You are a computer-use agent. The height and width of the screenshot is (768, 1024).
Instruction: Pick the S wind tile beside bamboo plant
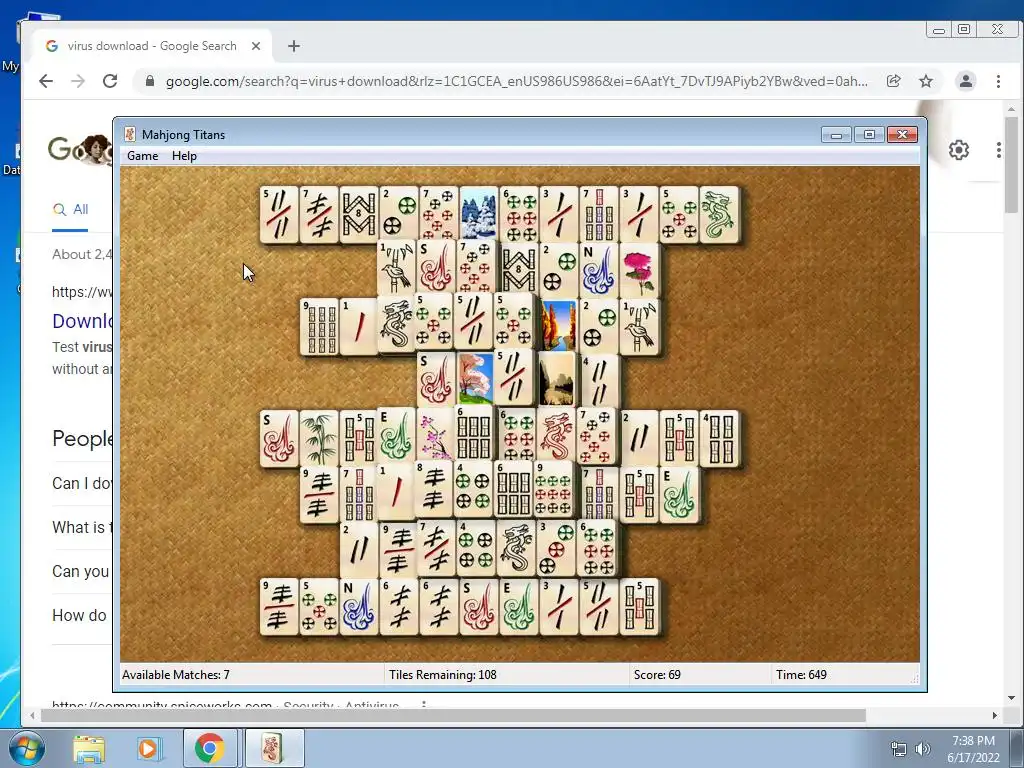[x=280, y=438]
